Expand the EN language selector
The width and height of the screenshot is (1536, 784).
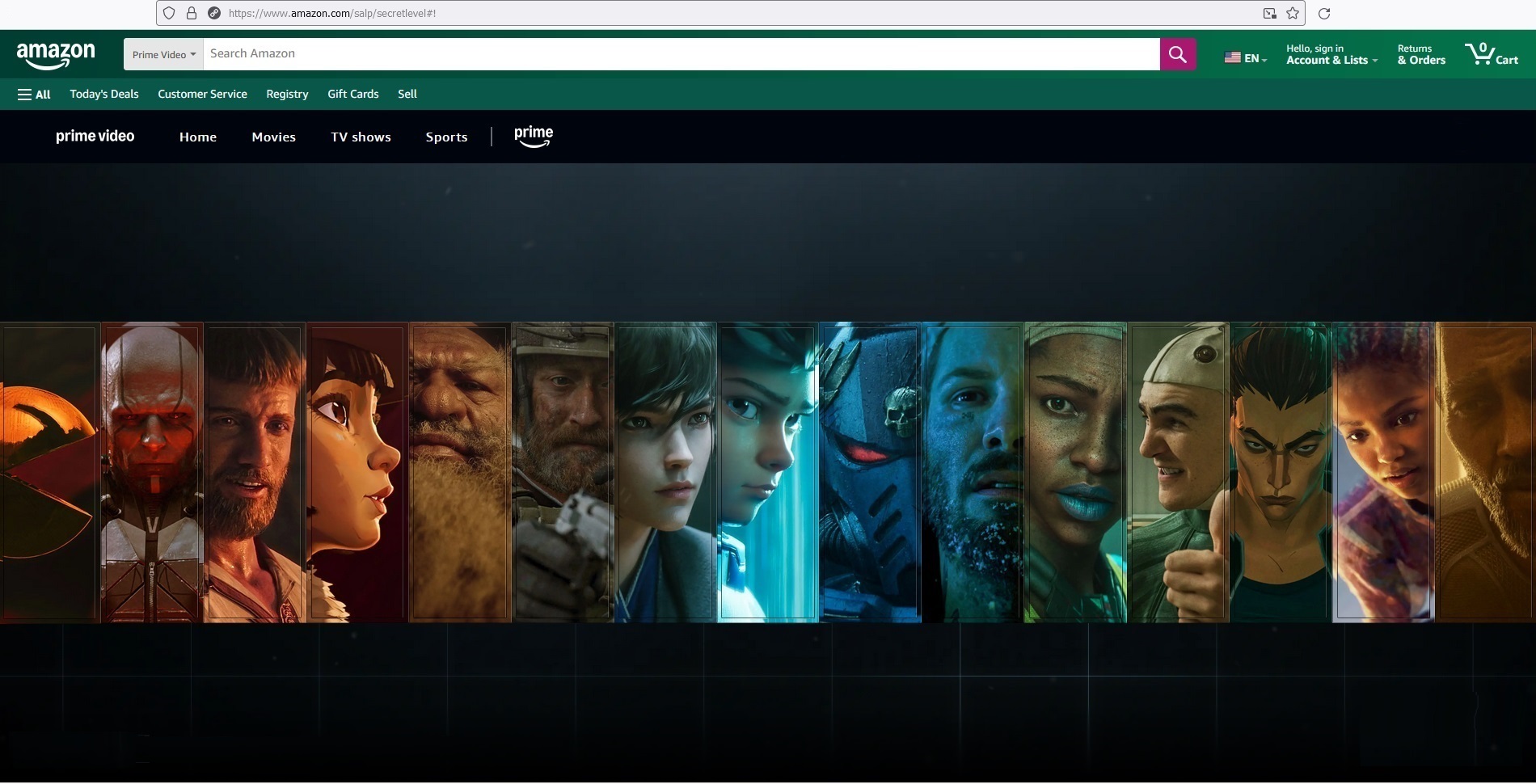coord(1255,58)
